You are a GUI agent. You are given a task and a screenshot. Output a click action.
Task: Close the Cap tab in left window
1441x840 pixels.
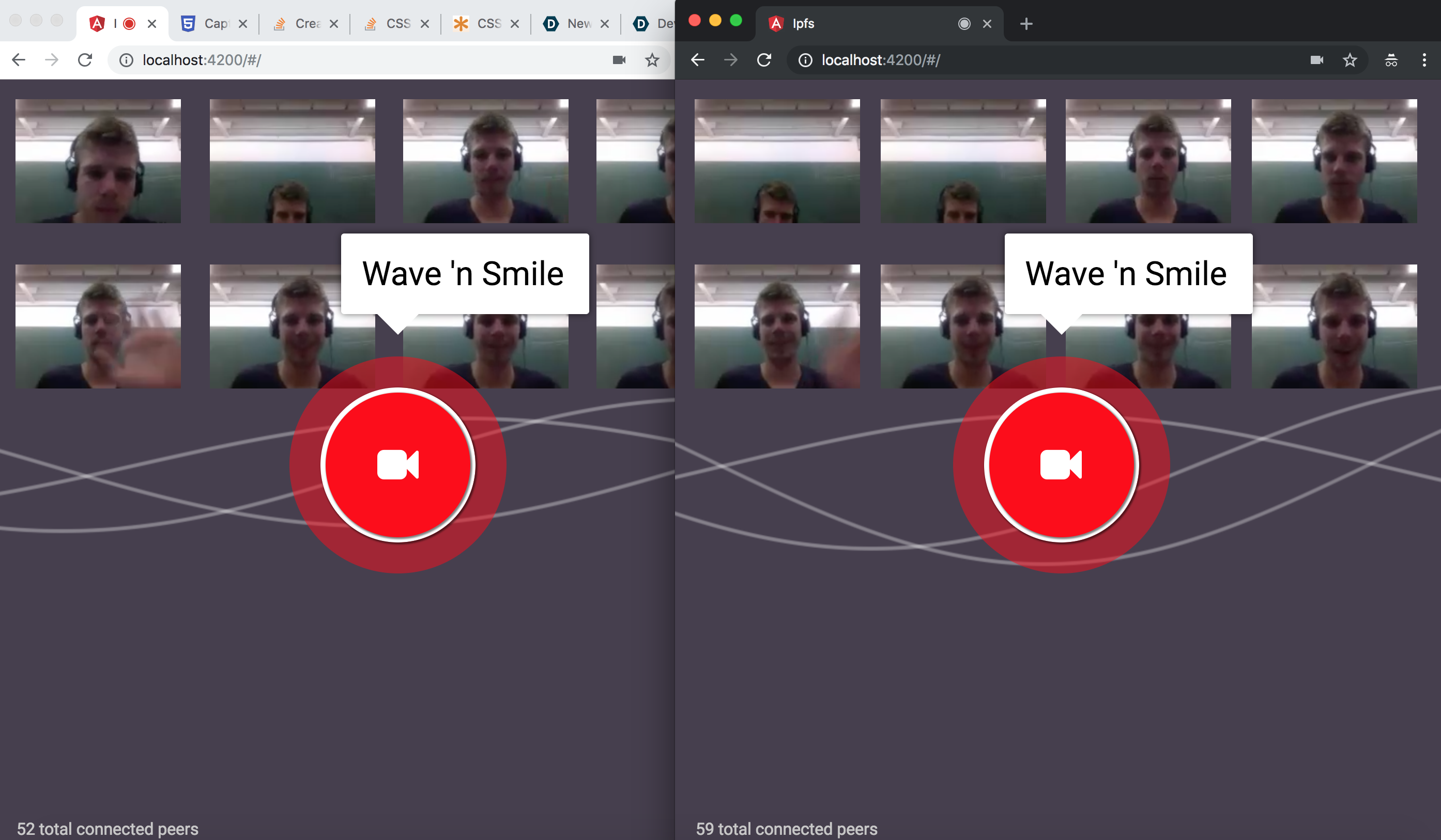coord(243,24)
